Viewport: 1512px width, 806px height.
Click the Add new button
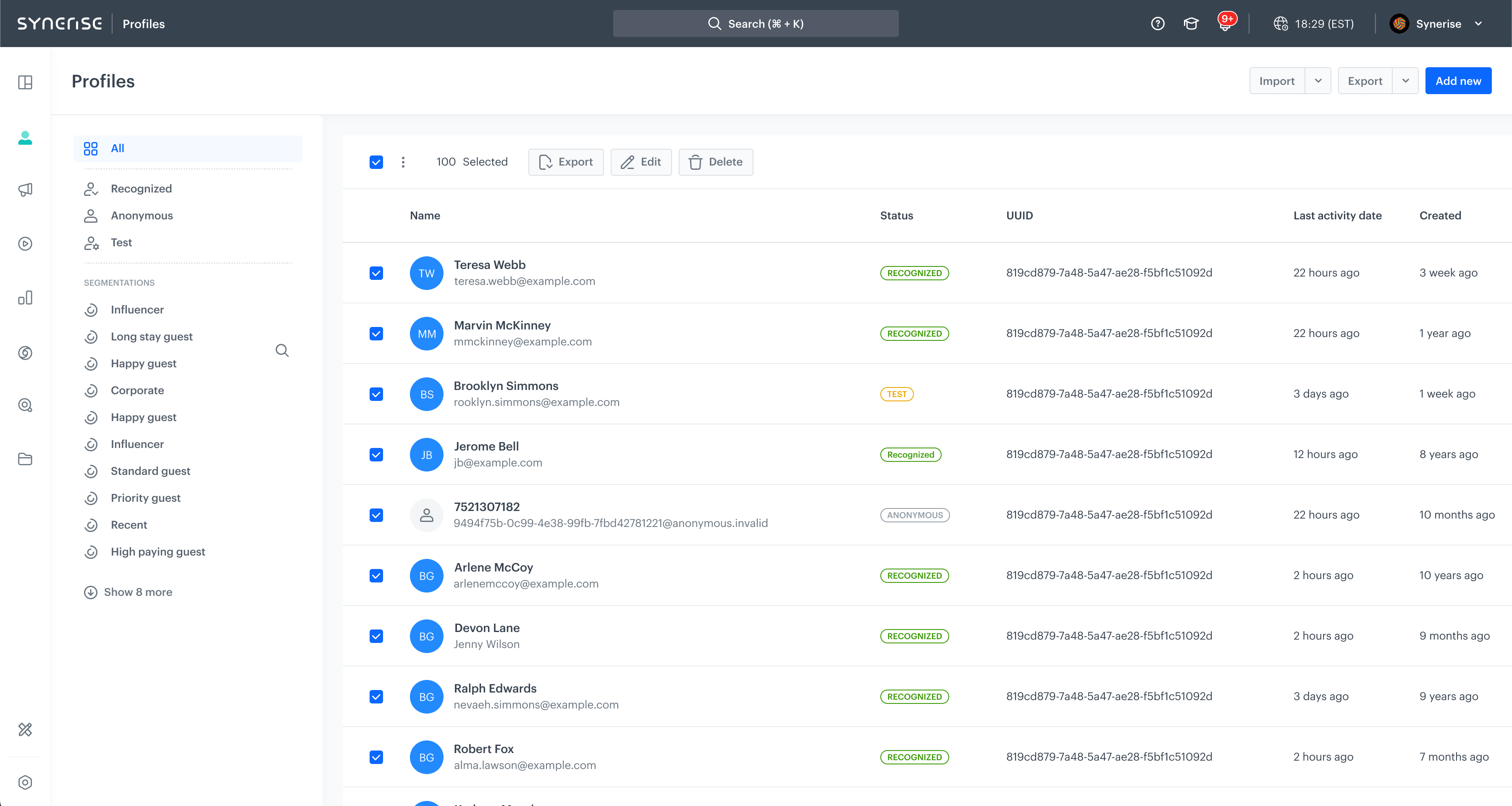click(1458, 81)
